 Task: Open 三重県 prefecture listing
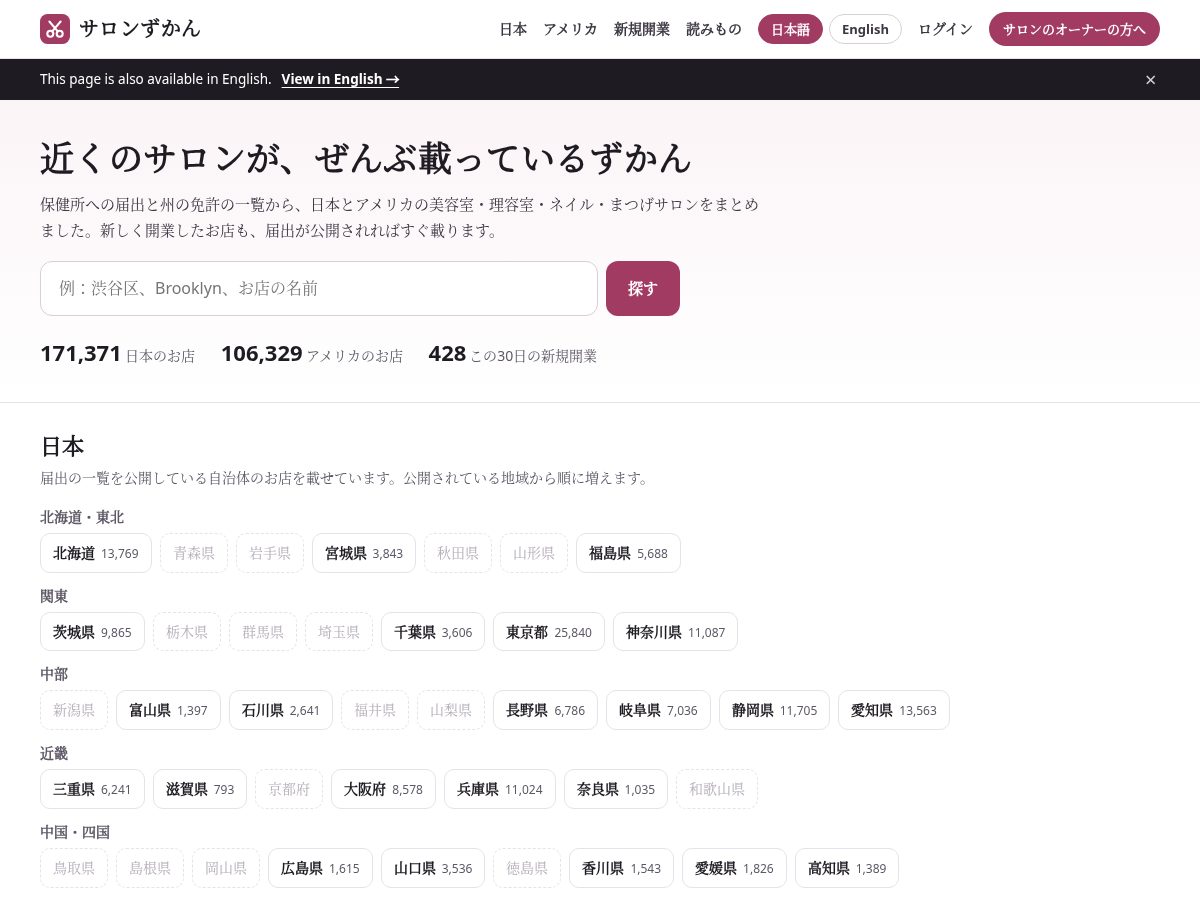(92, 789)
